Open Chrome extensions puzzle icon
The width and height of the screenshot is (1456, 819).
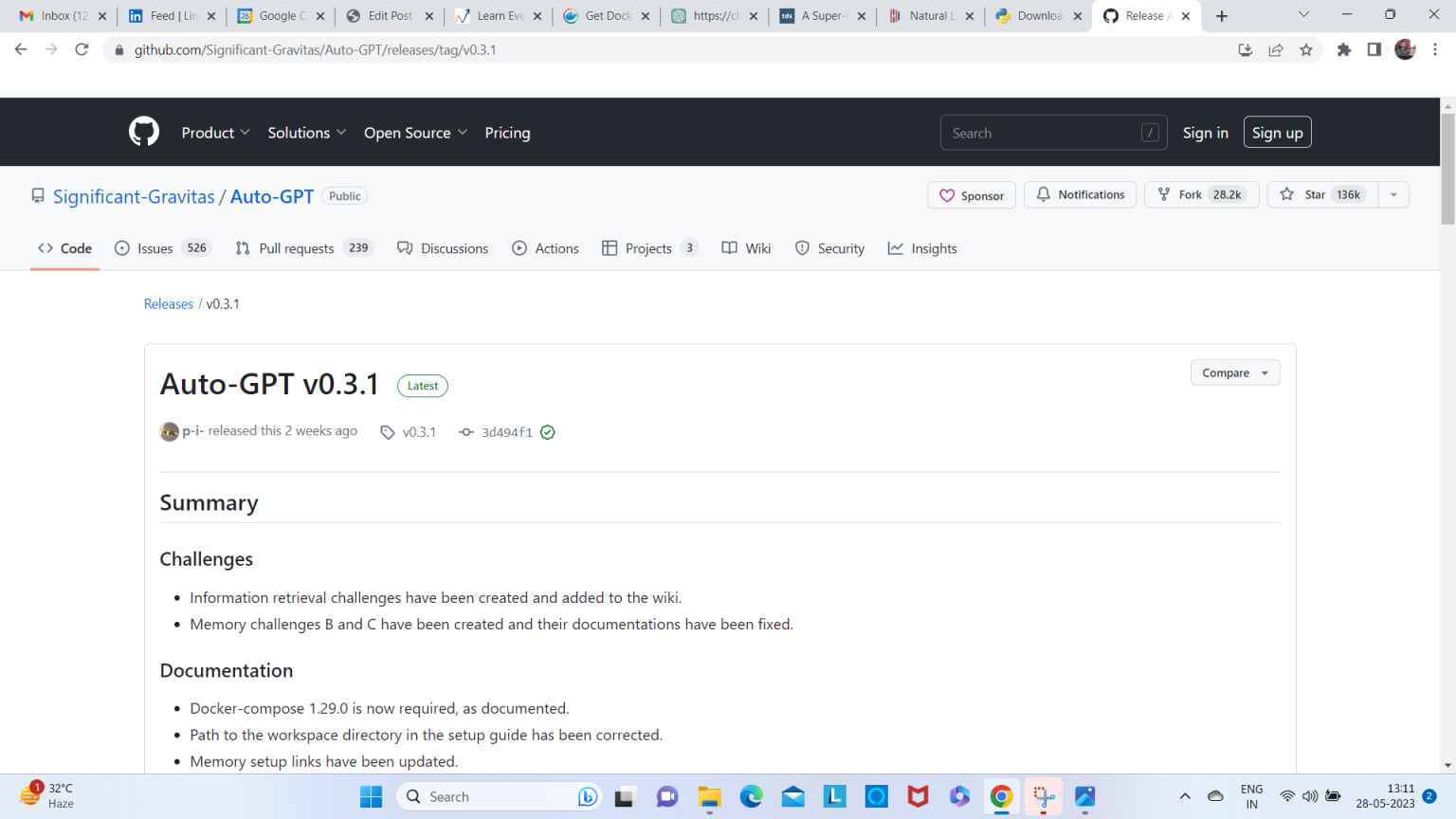(x=1343, y=50)
